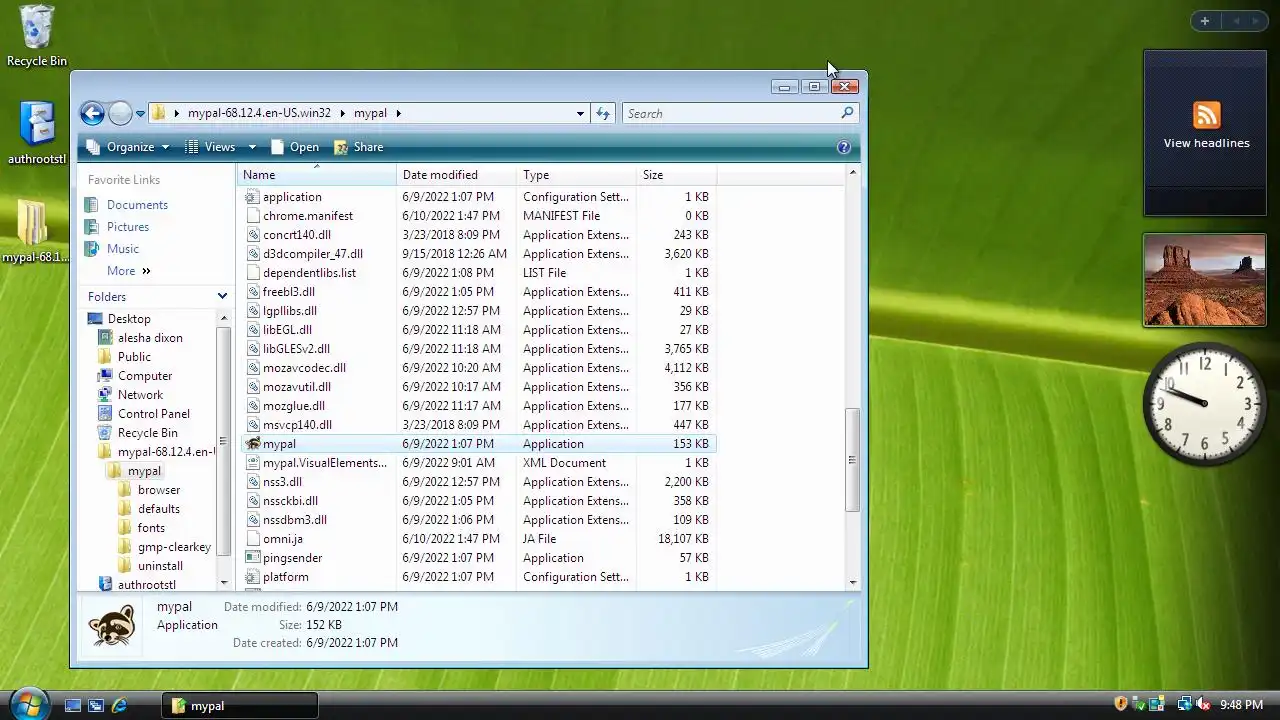Click the pingsender application icon
The height and width of the screenshot is (720, 1280).
tap(253, 558)
